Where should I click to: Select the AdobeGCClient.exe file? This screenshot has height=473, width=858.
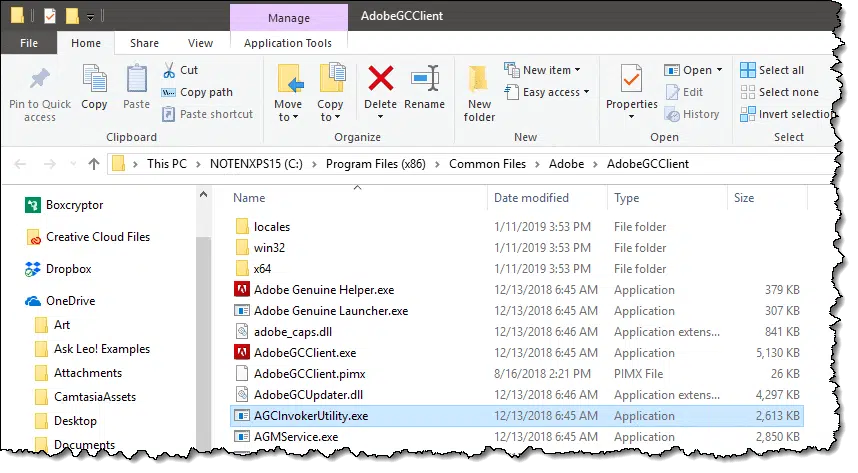coord(304,353)
